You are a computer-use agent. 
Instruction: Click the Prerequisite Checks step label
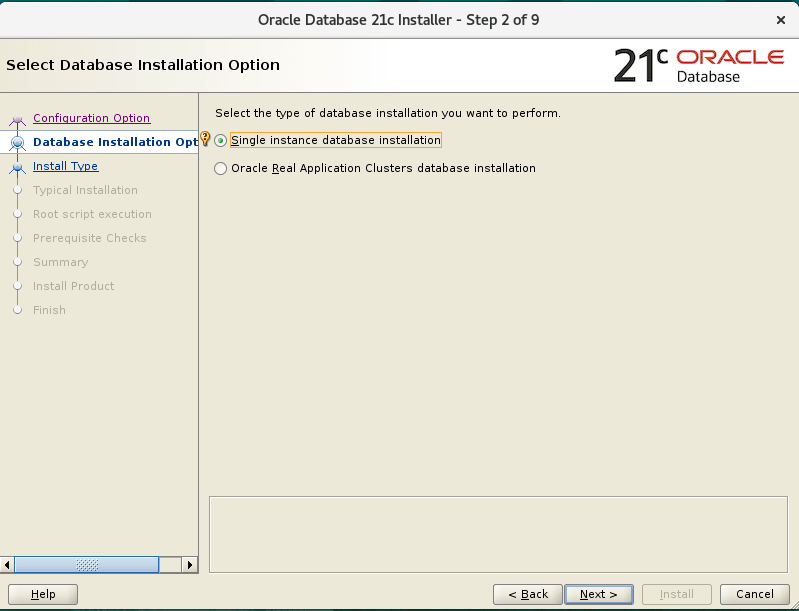[90, 238]
